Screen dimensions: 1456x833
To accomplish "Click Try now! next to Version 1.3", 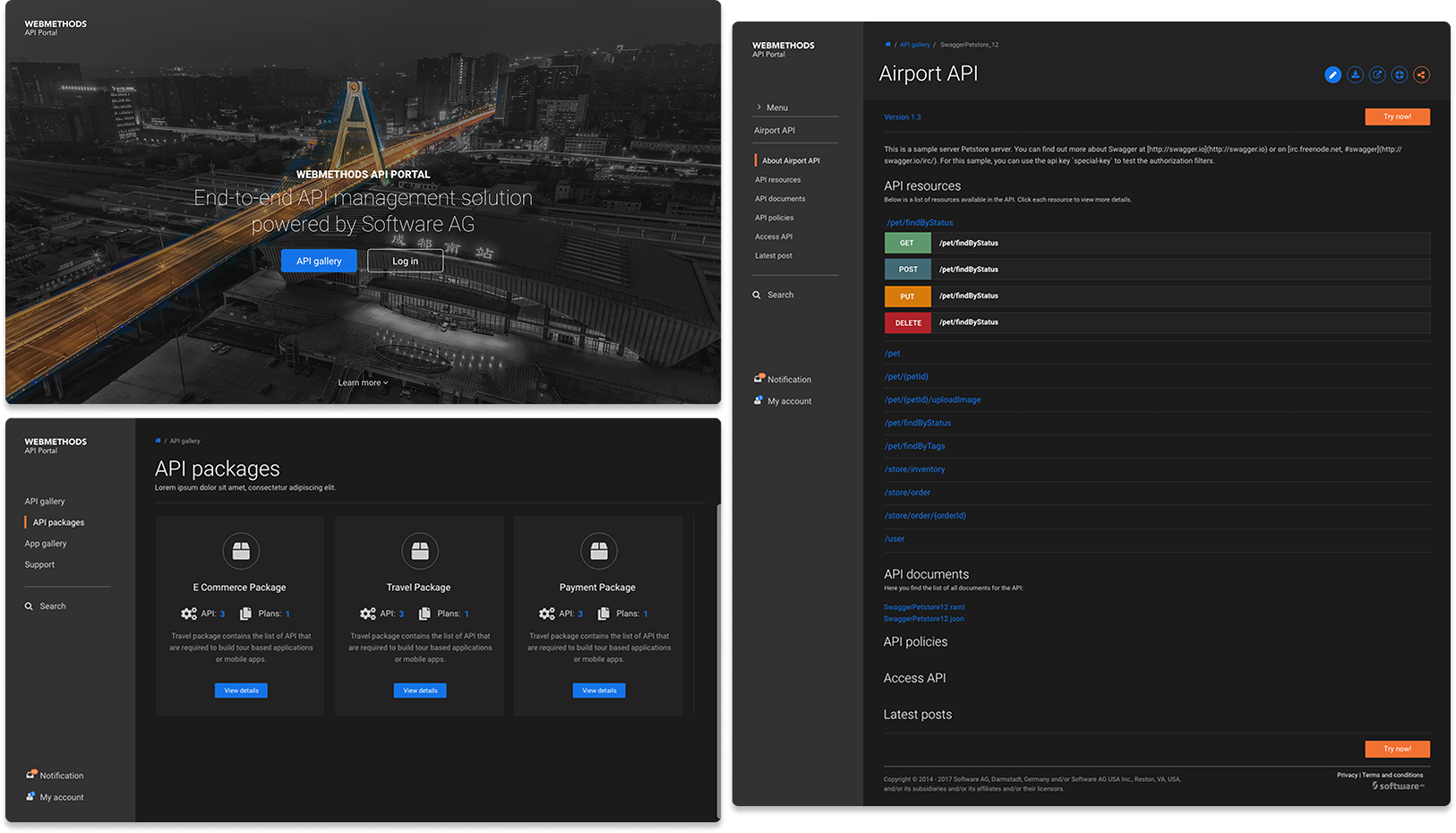I will [1397, 116].
